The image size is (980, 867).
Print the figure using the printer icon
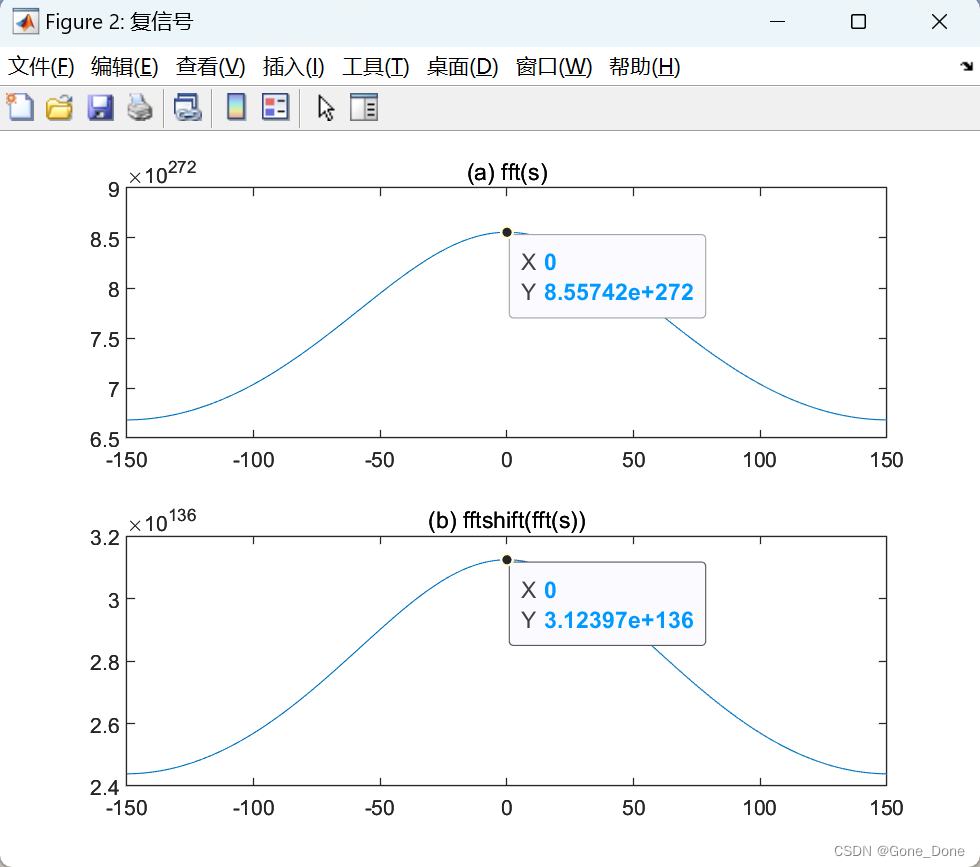coord(139,107)
